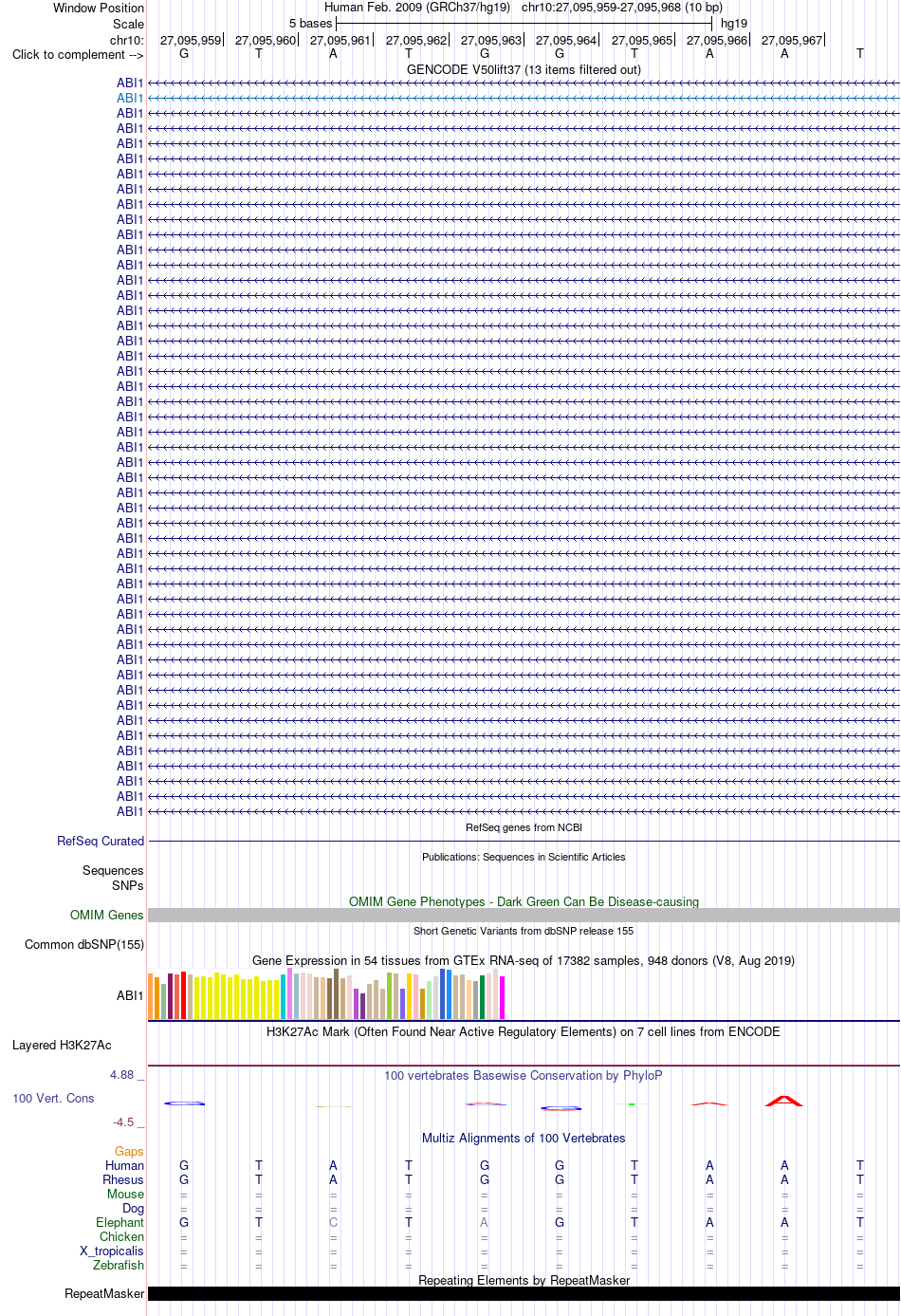Open 'Publications: Sequences in Scientific Articles' title
901x1316 pixels.
tap(524, 857)
